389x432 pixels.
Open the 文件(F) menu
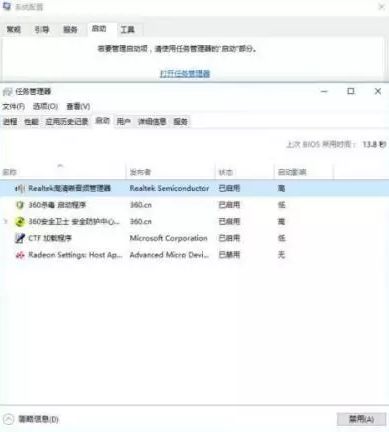tap(14, 107)
